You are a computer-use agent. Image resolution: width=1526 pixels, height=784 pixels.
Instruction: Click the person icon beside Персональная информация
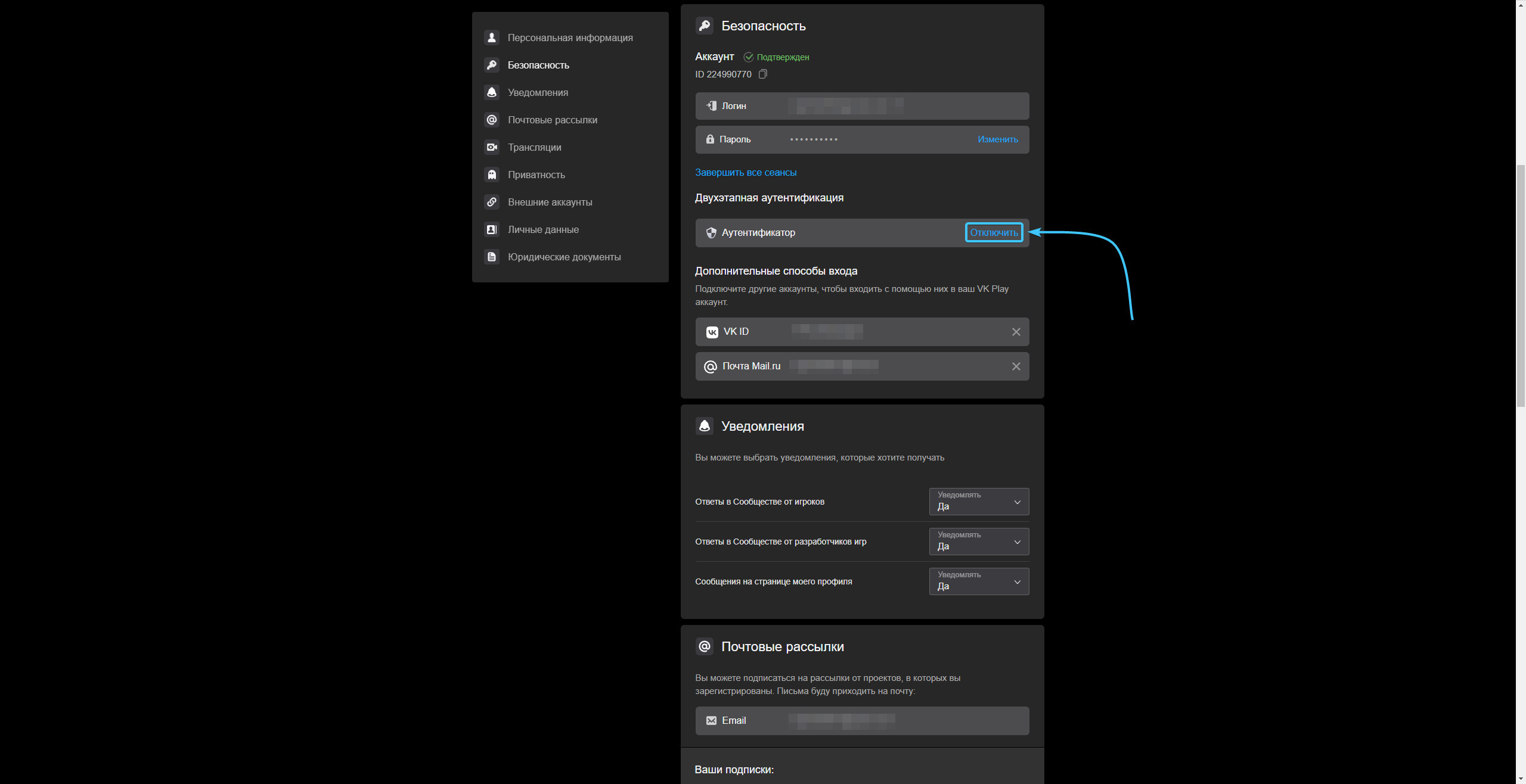point(492,38)
